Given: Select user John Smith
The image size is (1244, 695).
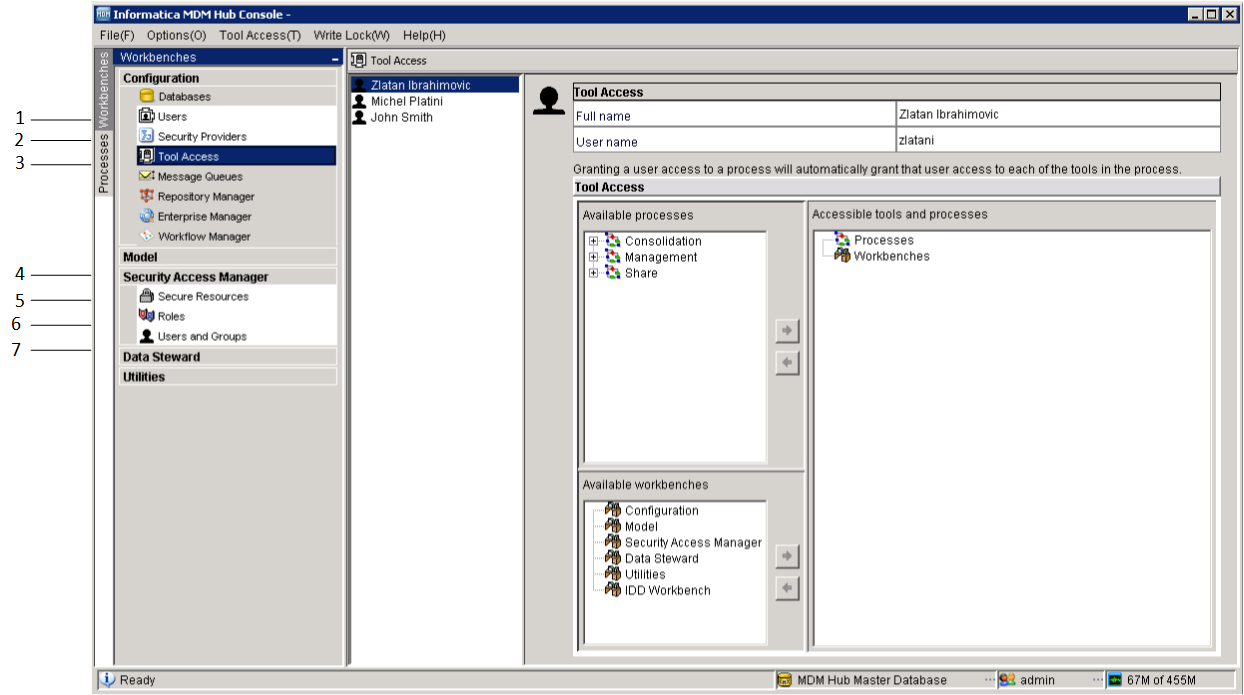Looking at the screenshot, I should (402, 117).
